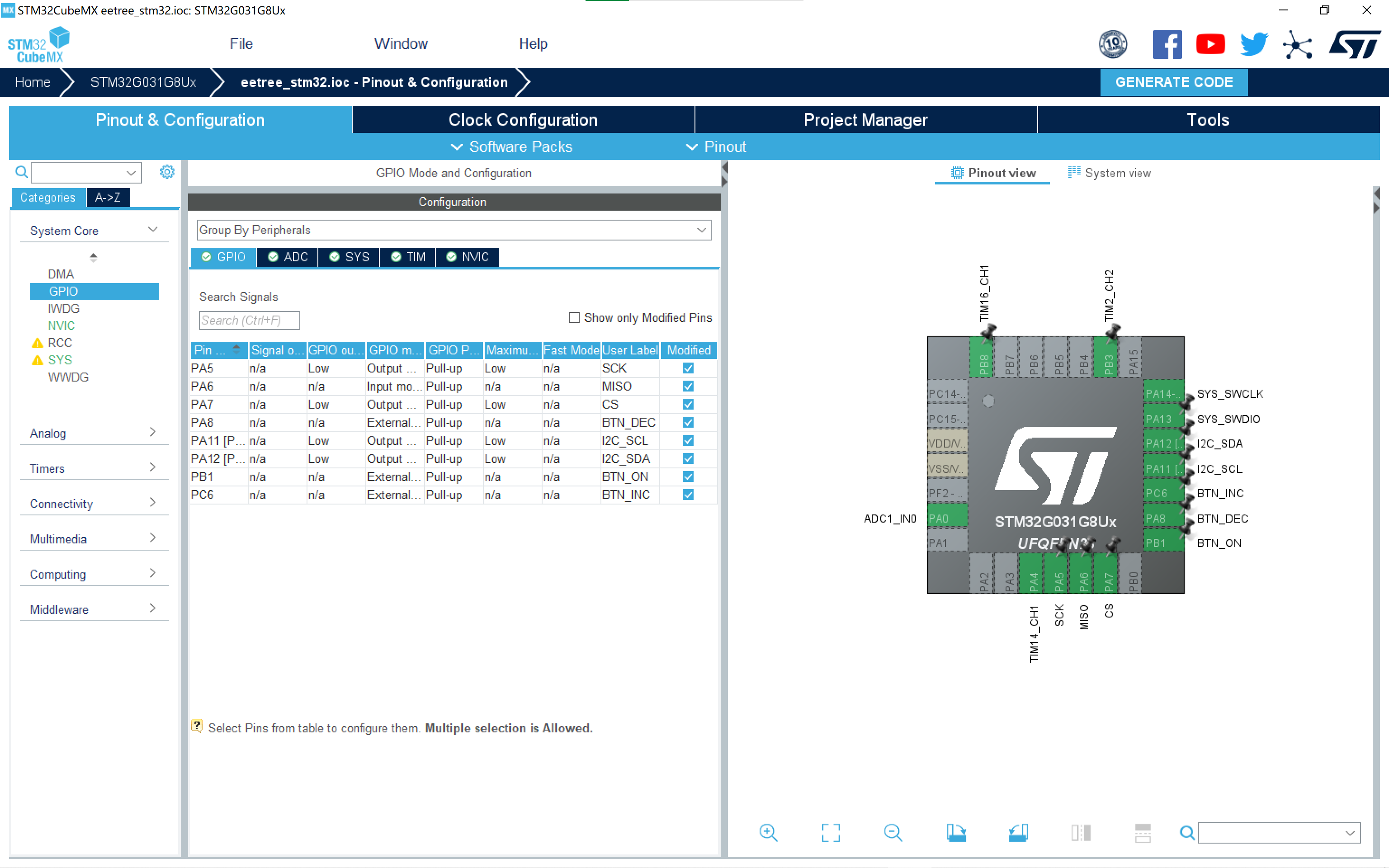Open the File menu
This screenshot has width=1389, height=868.
click(241, 44)
